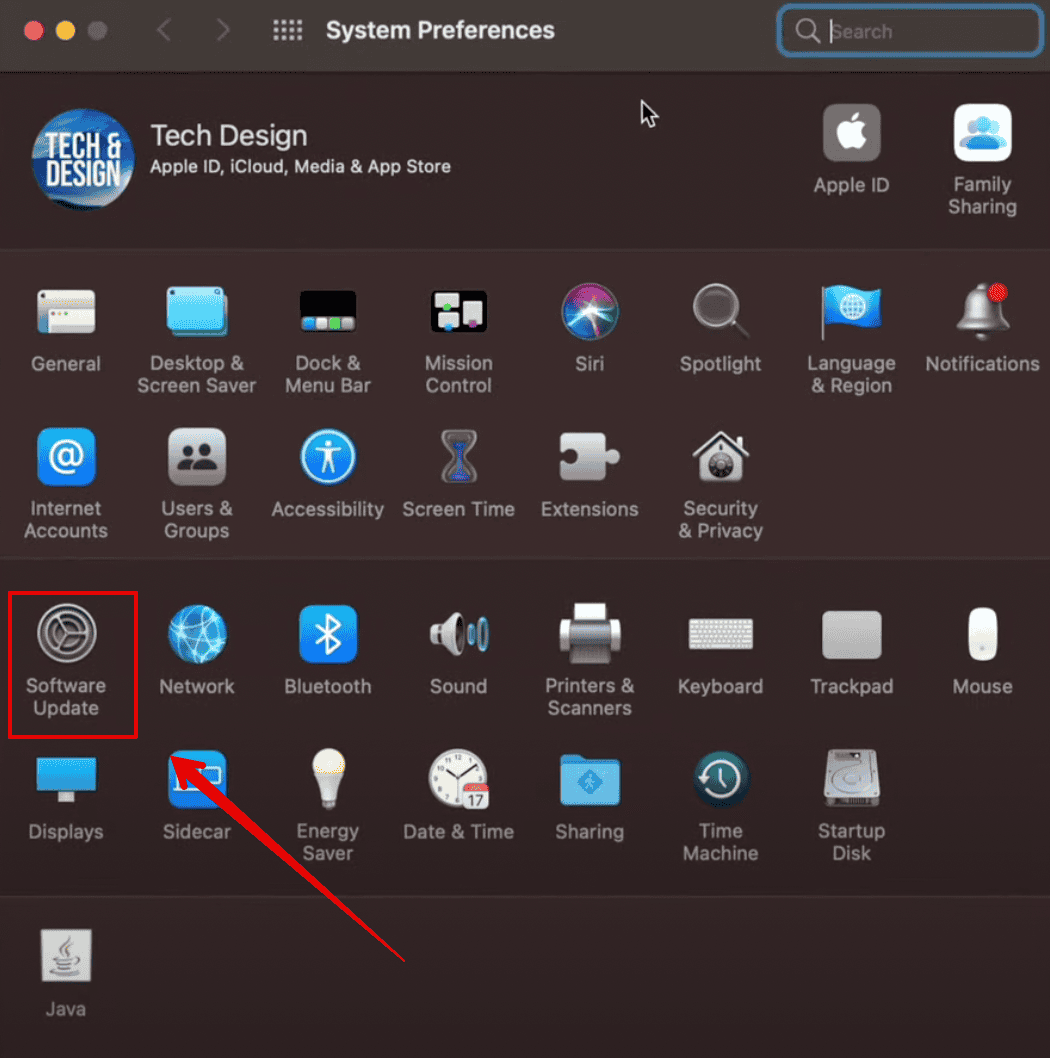Click the back navigation arrow
The width and height of the screenshot is (1050, 1058).
tap(164, 31)
